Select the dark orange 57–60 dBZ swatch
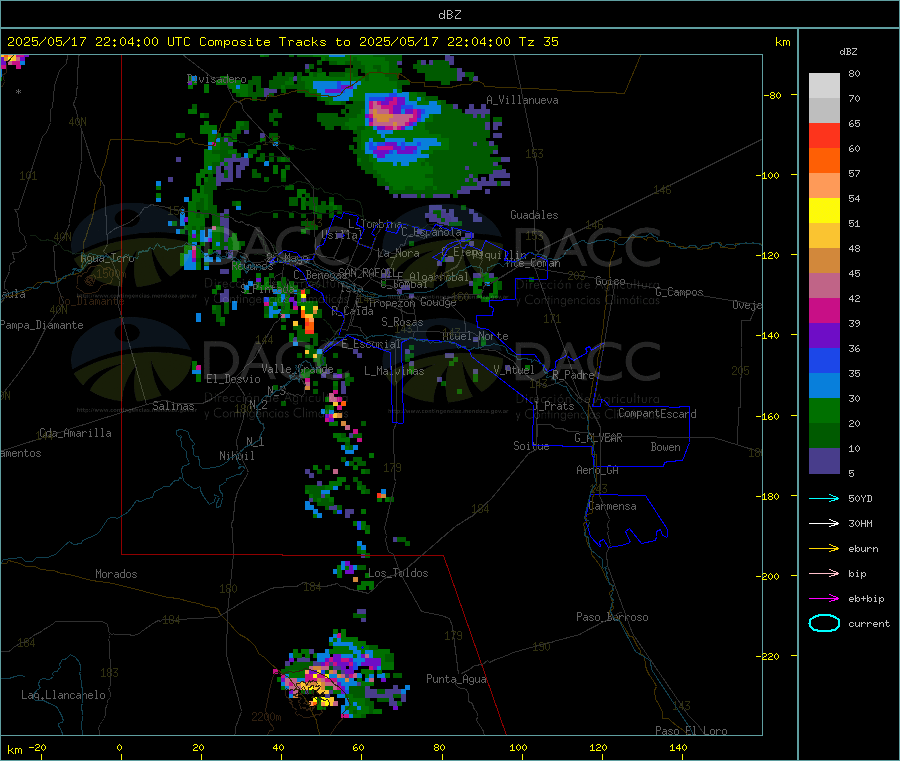The image size is (900, 761). click(x=824, y=161)
